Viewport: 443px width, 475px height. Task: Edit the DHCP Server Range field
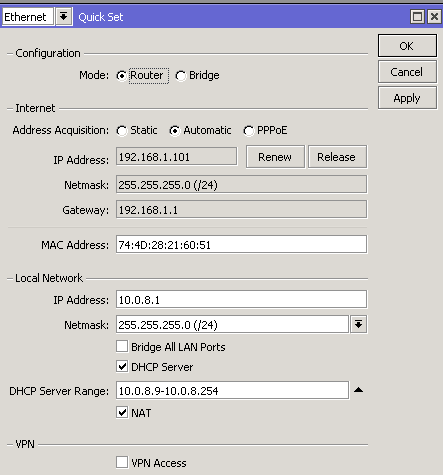232,390
